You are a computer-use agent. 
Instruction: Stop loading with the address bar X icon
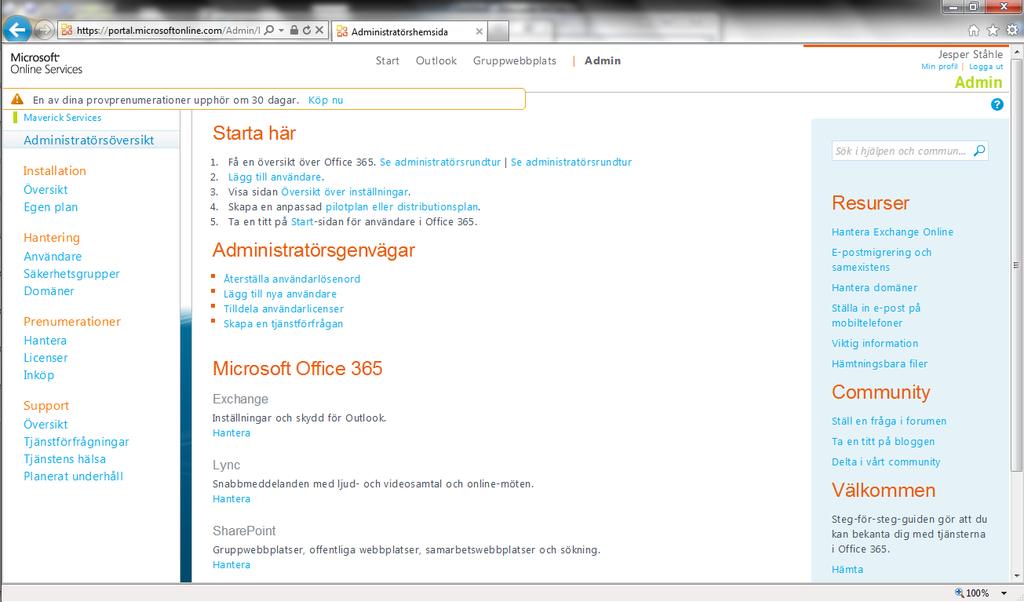(319, 30)
